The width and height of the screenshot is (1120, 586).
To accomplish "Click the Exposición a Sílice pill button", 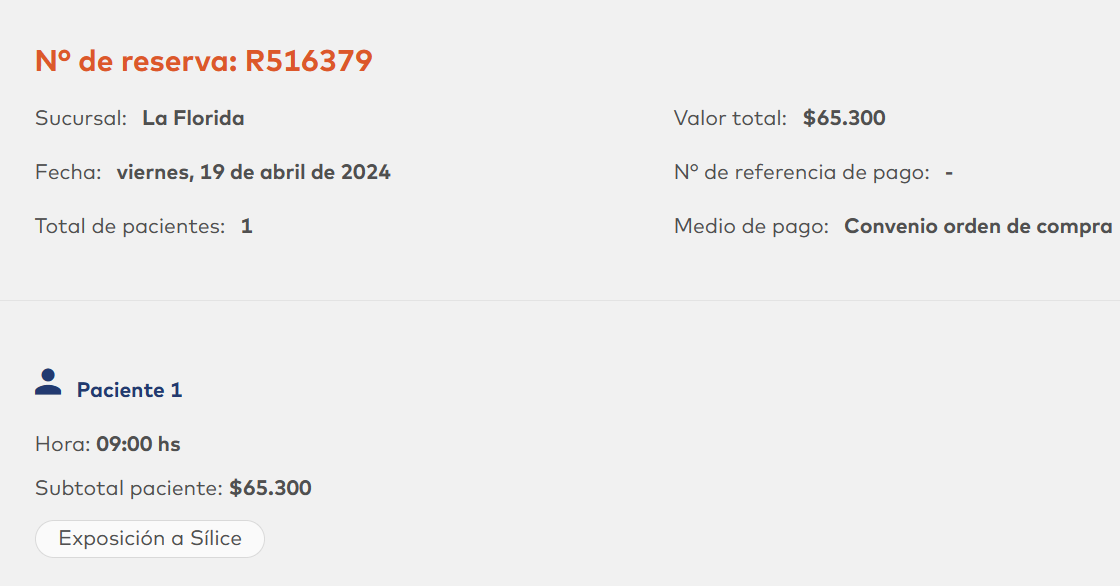I will 150,539.
